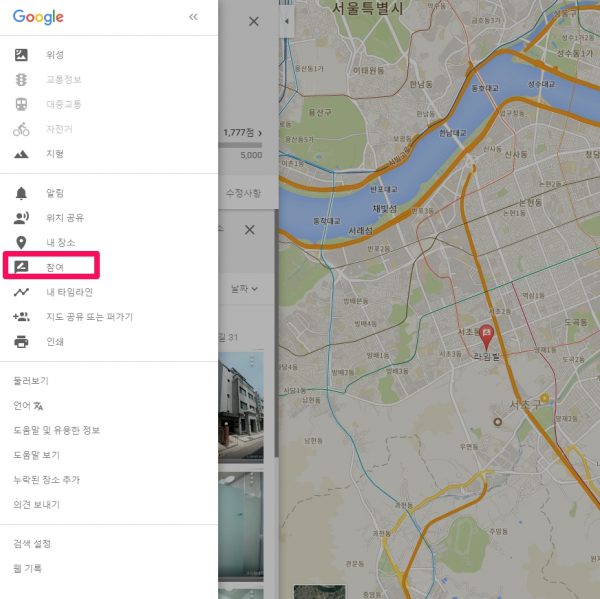Viewport: 600px width, 599px height.
Task: Open the 날짜 sort dropdown
Action: (x=244, y=289)
